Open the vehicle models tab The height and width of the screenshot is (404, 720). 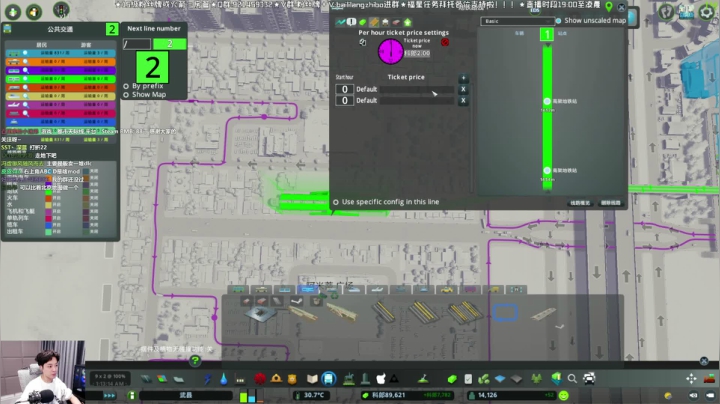(385, 22)
